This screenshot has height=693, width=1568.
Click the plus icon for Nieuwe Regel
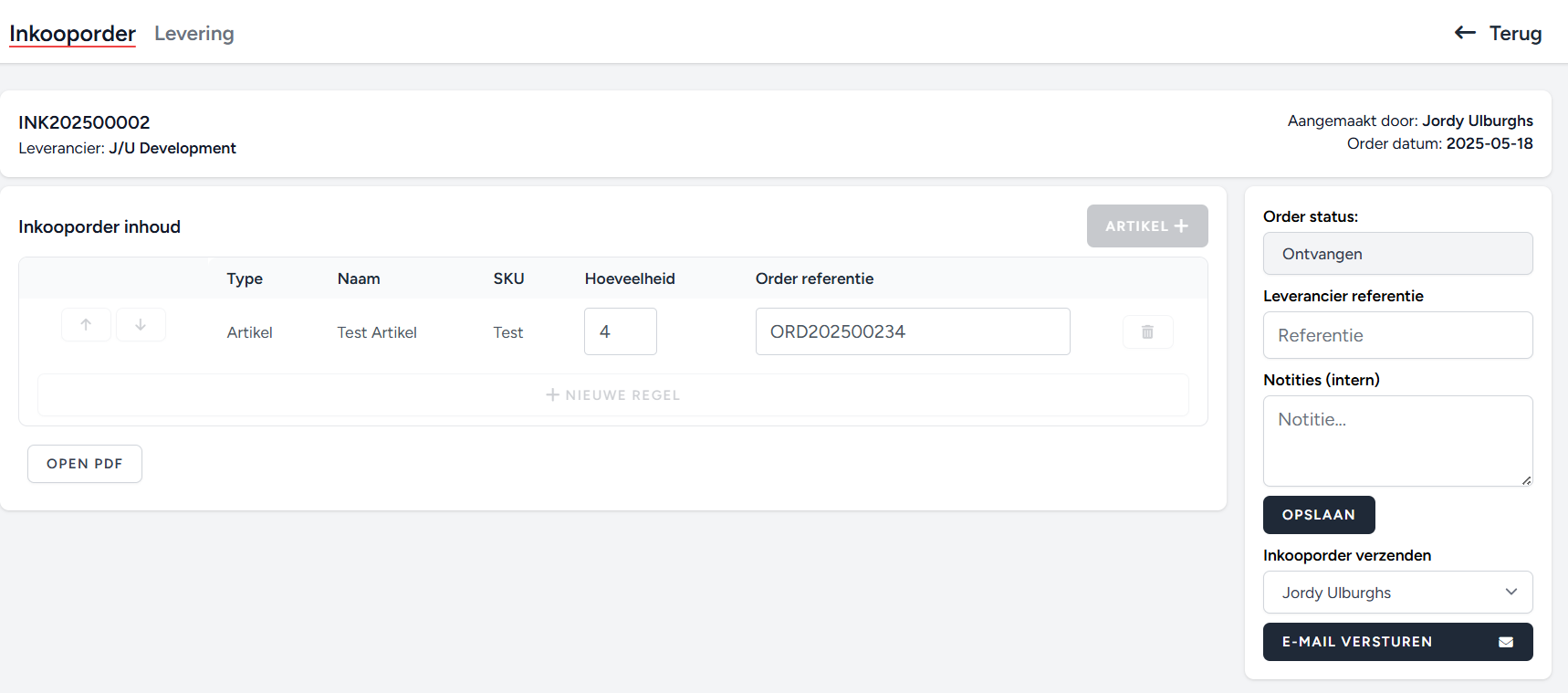[552, 395]
